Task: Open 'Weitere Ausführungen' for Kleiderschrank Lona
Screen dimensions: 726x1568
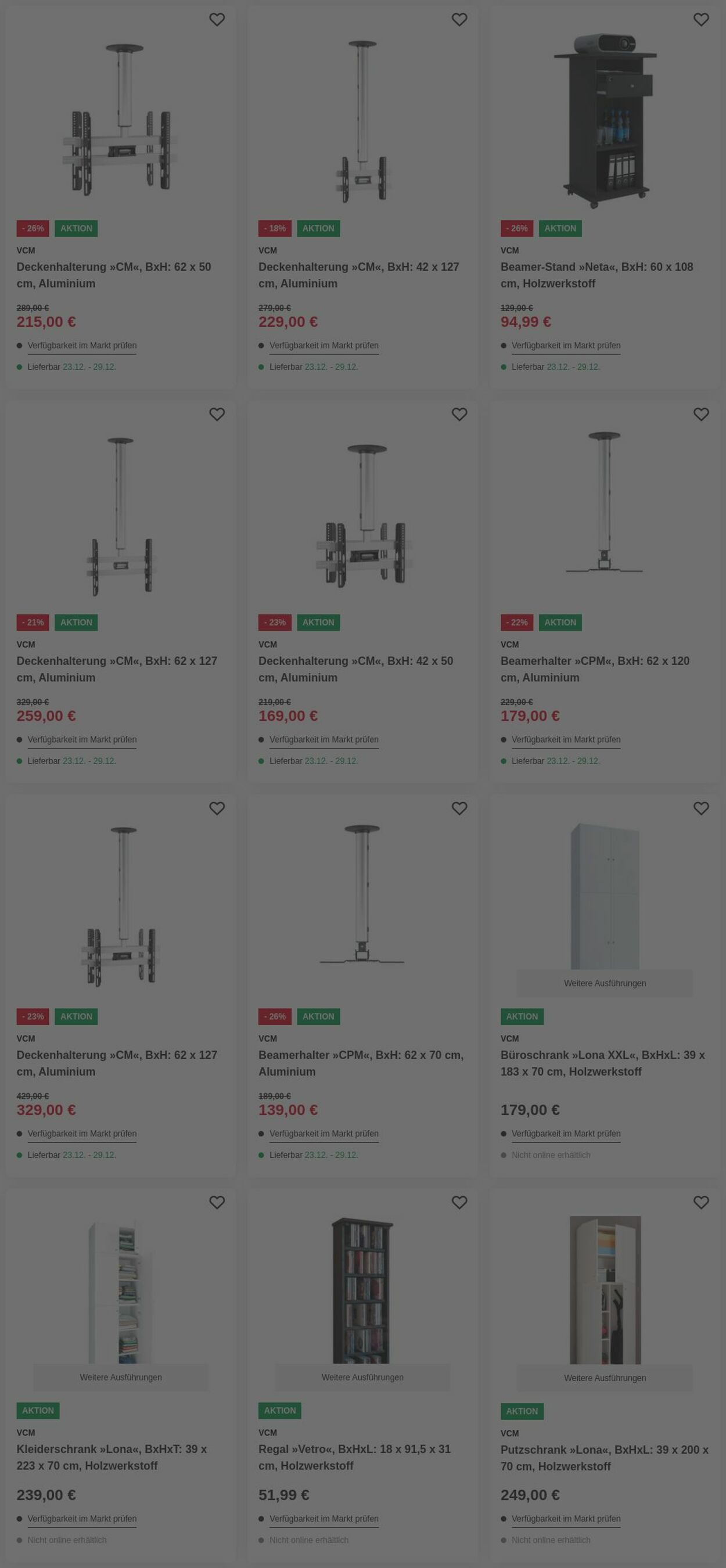Action: click(120, 1377)
